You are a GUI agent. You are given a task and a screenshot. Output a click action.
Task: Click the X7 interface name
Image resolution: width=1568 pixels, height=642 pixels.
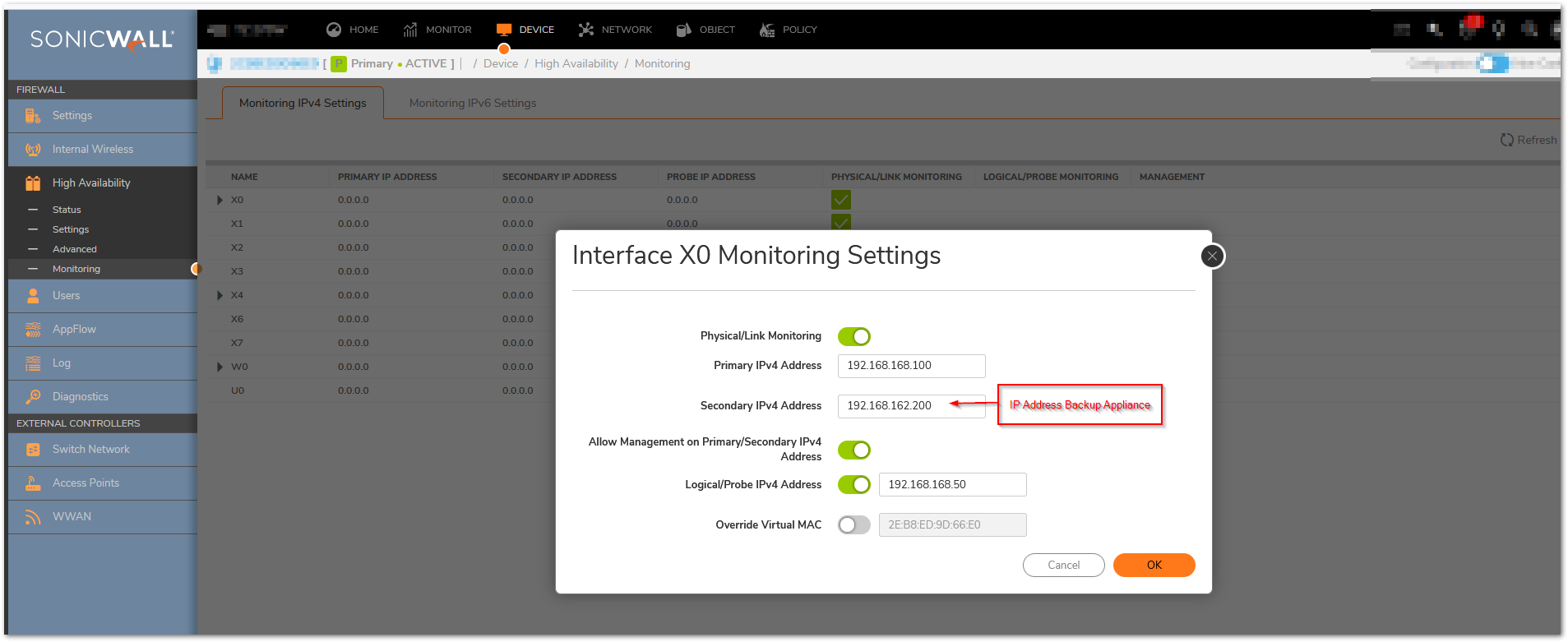pyautogui.click(x=237, y=343)
